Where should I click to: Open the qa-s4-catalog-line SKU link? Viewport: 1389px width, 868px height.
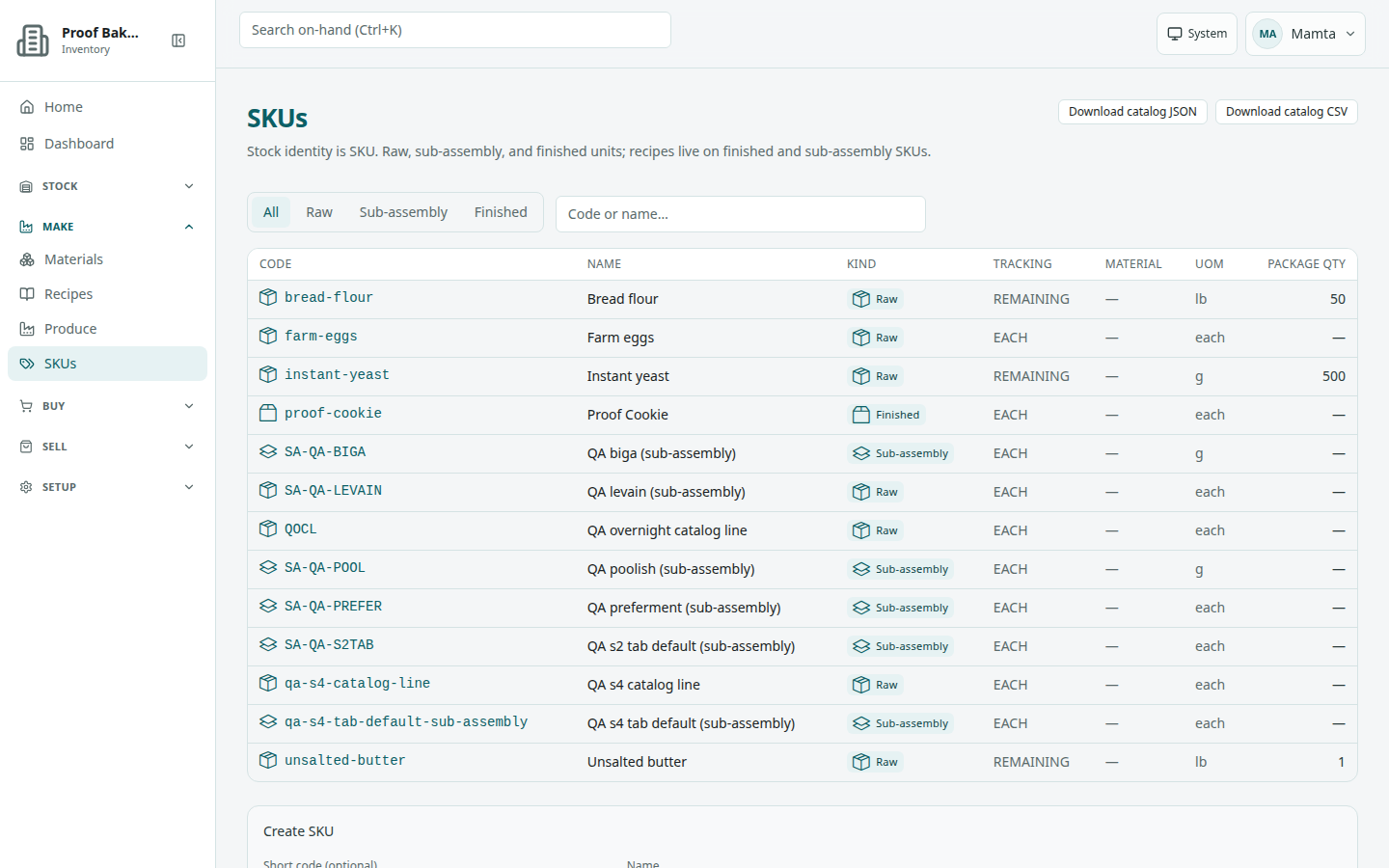coord(357,683)
